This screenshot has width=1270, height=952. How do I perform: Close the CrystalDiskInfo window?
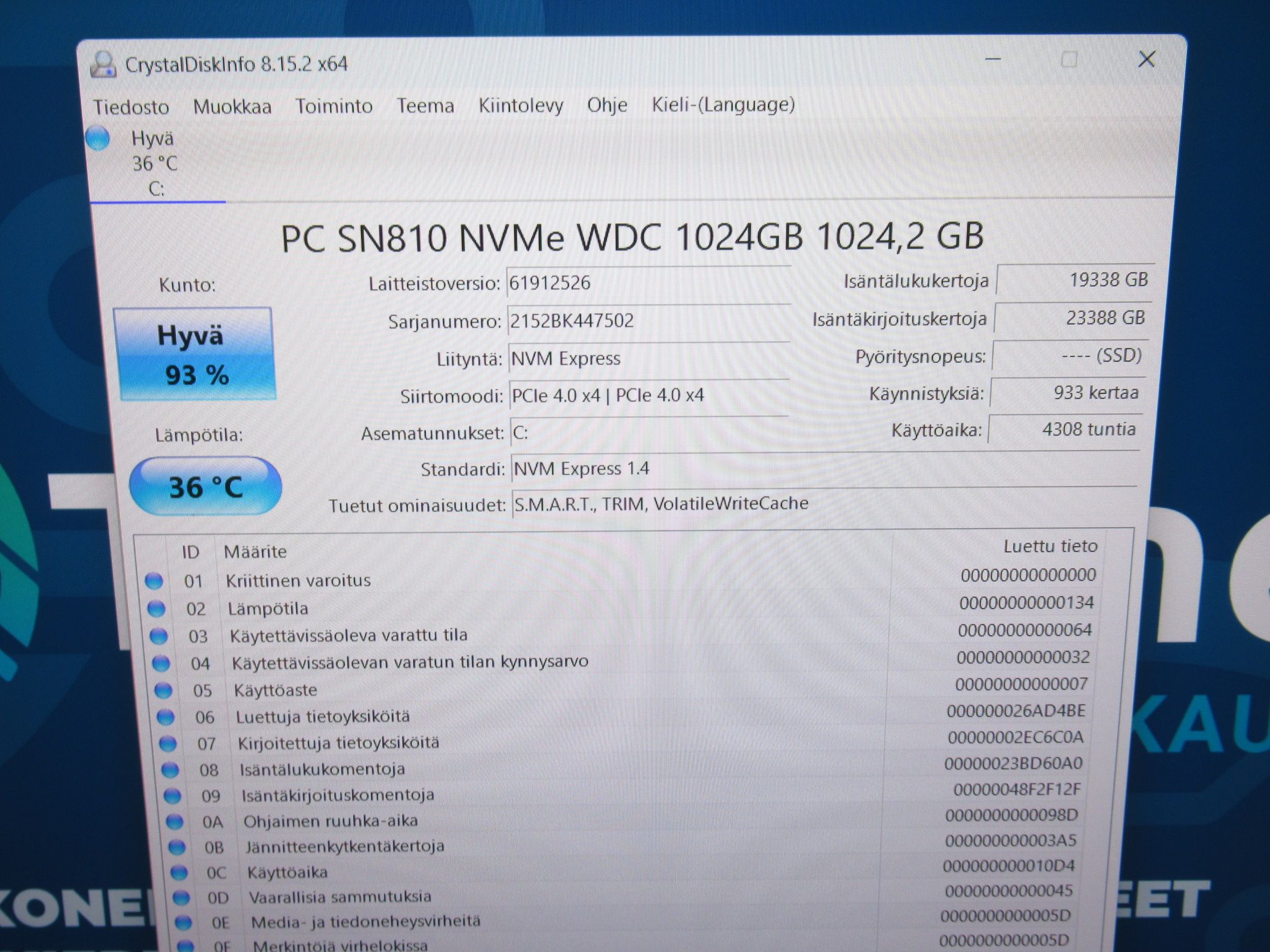click(x=1147, y=59)
